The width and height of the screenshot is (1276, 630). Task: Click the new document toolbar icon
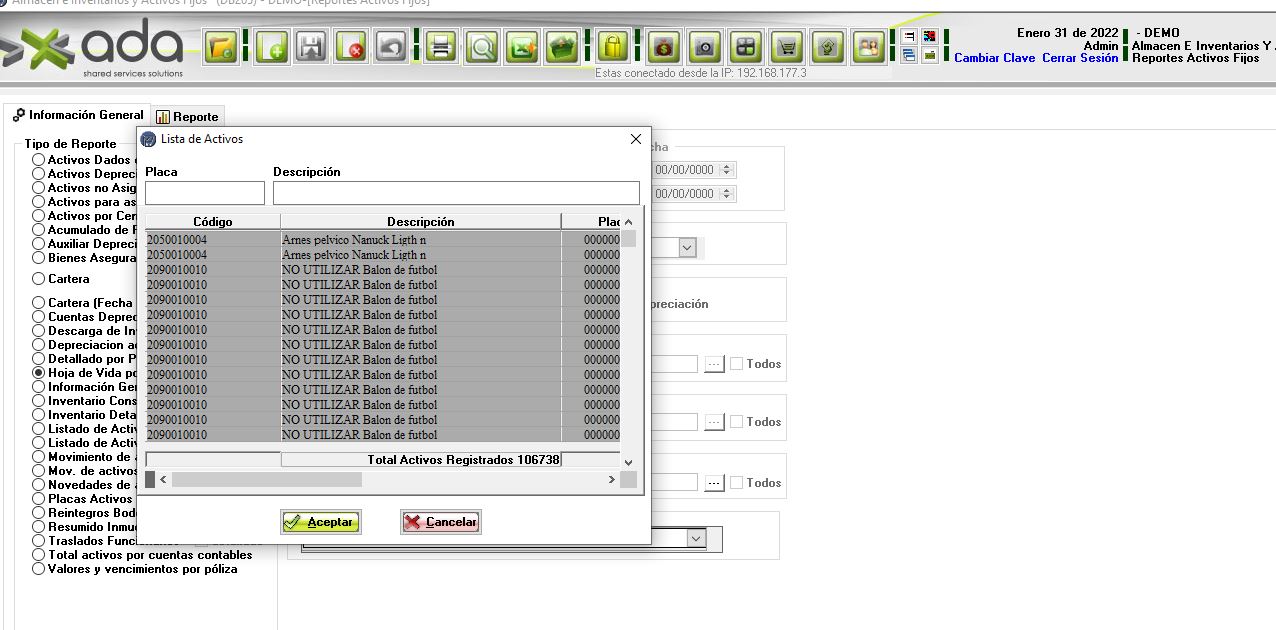pyautogui.click(x=271, y=47)
